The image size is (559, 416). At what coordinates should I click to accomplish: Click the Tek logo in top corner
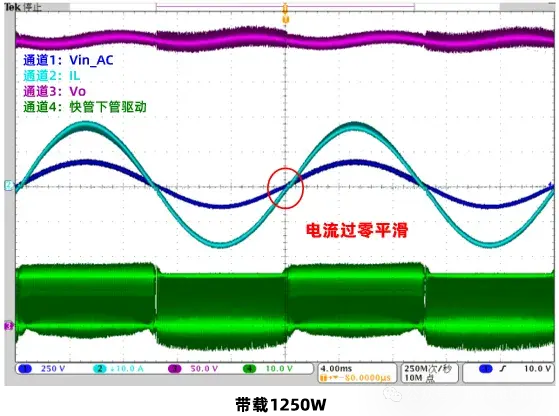tap(12, 7)
